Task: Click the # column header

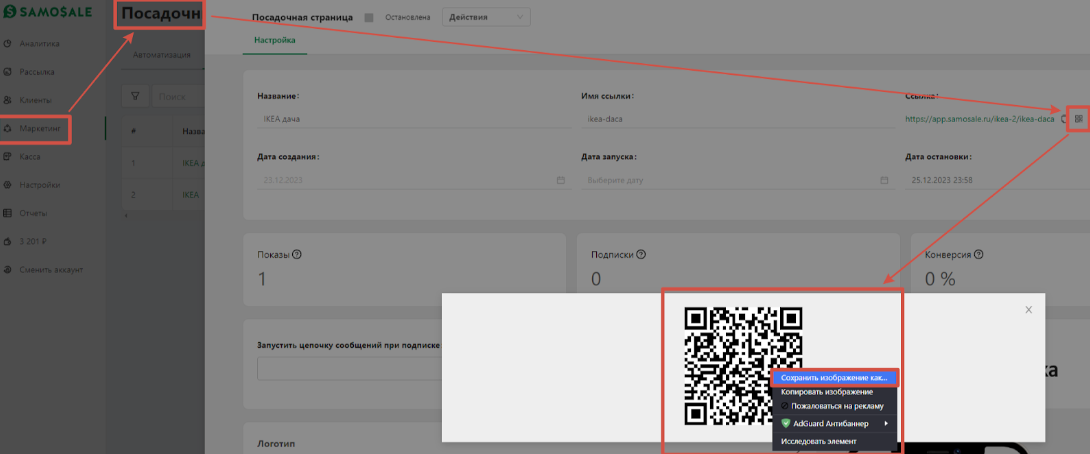Action: point(133,131)
